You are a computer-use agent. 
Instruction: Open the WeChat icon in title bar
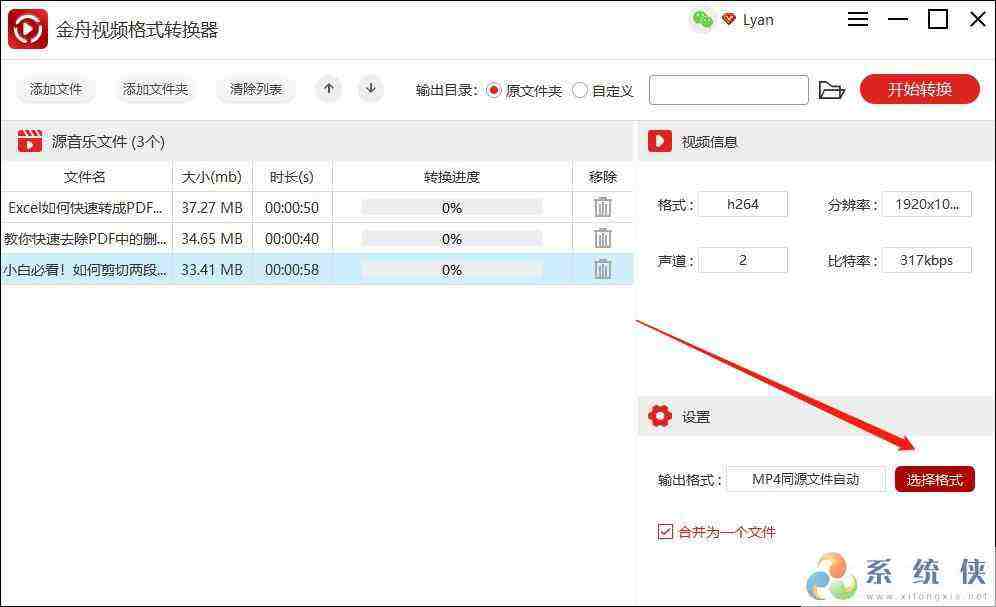pos(703,20)
